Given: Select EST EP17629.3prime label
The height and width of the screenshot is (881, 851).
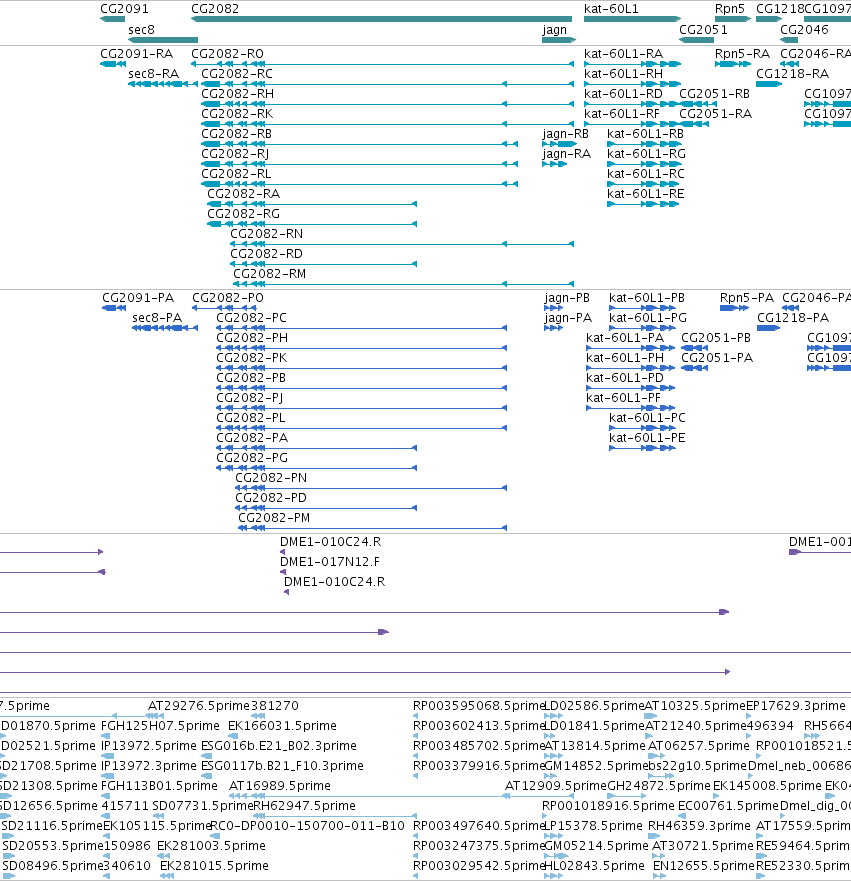Looking at the screenshot, I should click(x=796, y=706).
